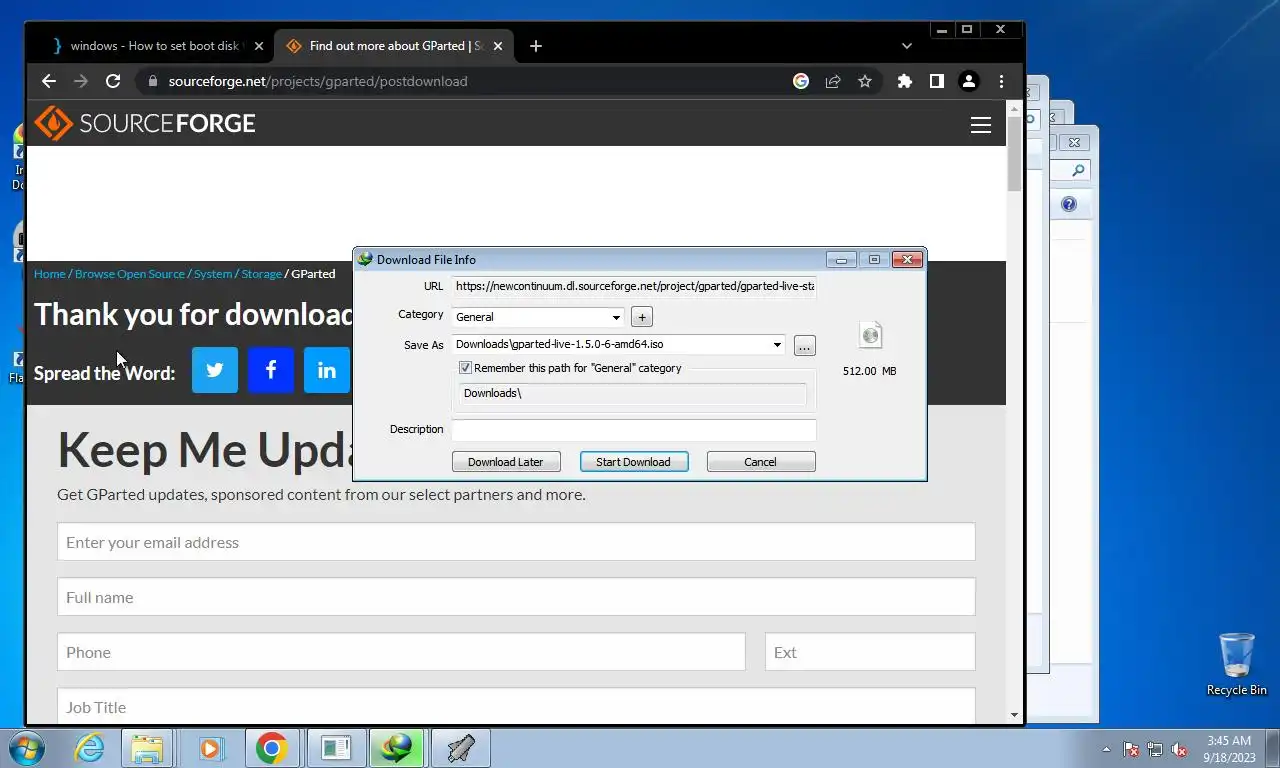Screen dimensions: 1280x768
Task: Click the SourceForge logo
Action: 145,123
